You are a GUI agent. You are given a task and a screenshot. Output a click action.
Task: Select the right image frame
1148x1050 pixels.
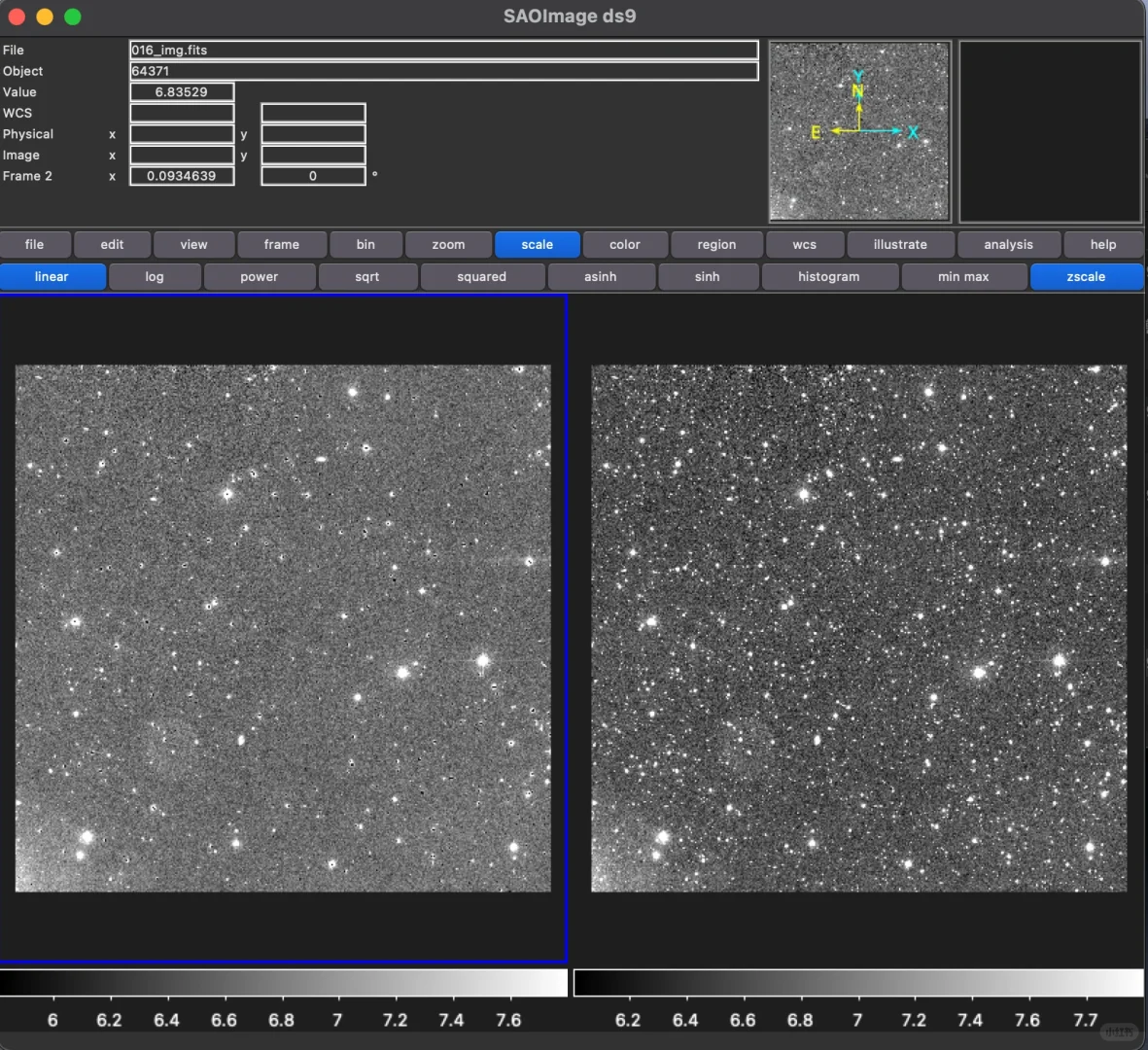(x=858, y=628)
